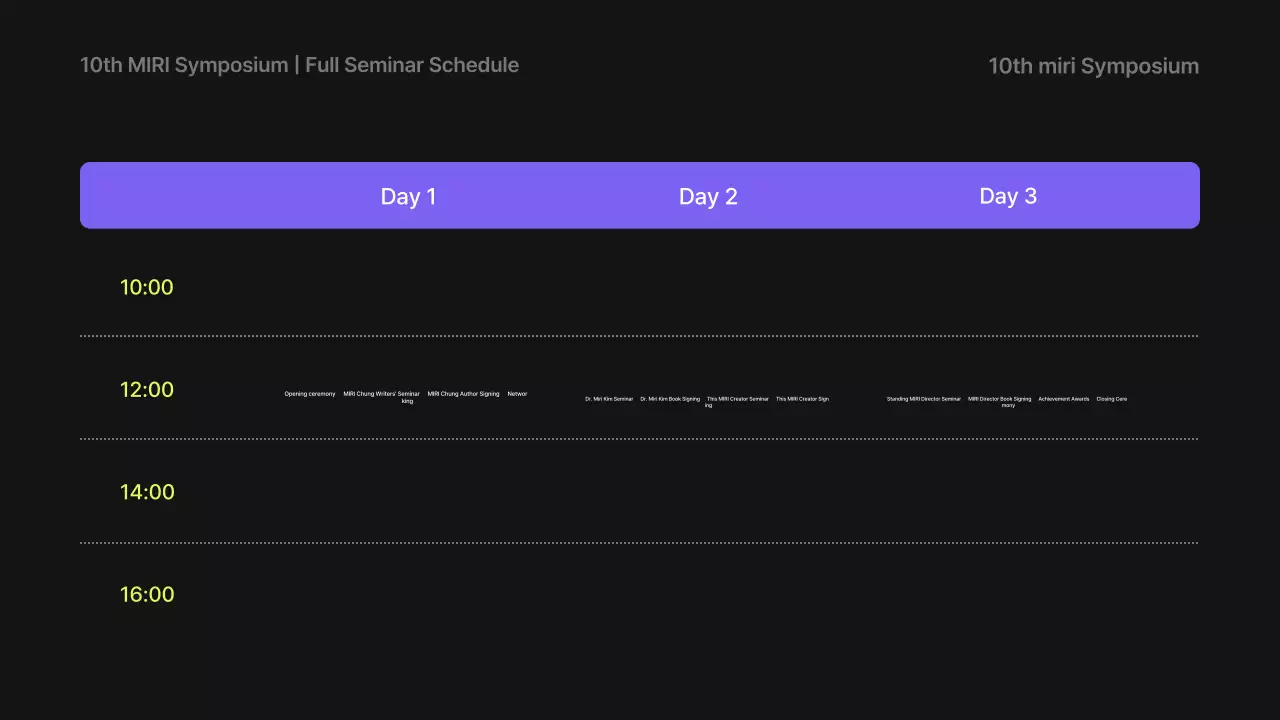1280x720 pixels.
Task: Click Dr. Miri Kim Book Signing entry
Action: [x=670, y=399]
